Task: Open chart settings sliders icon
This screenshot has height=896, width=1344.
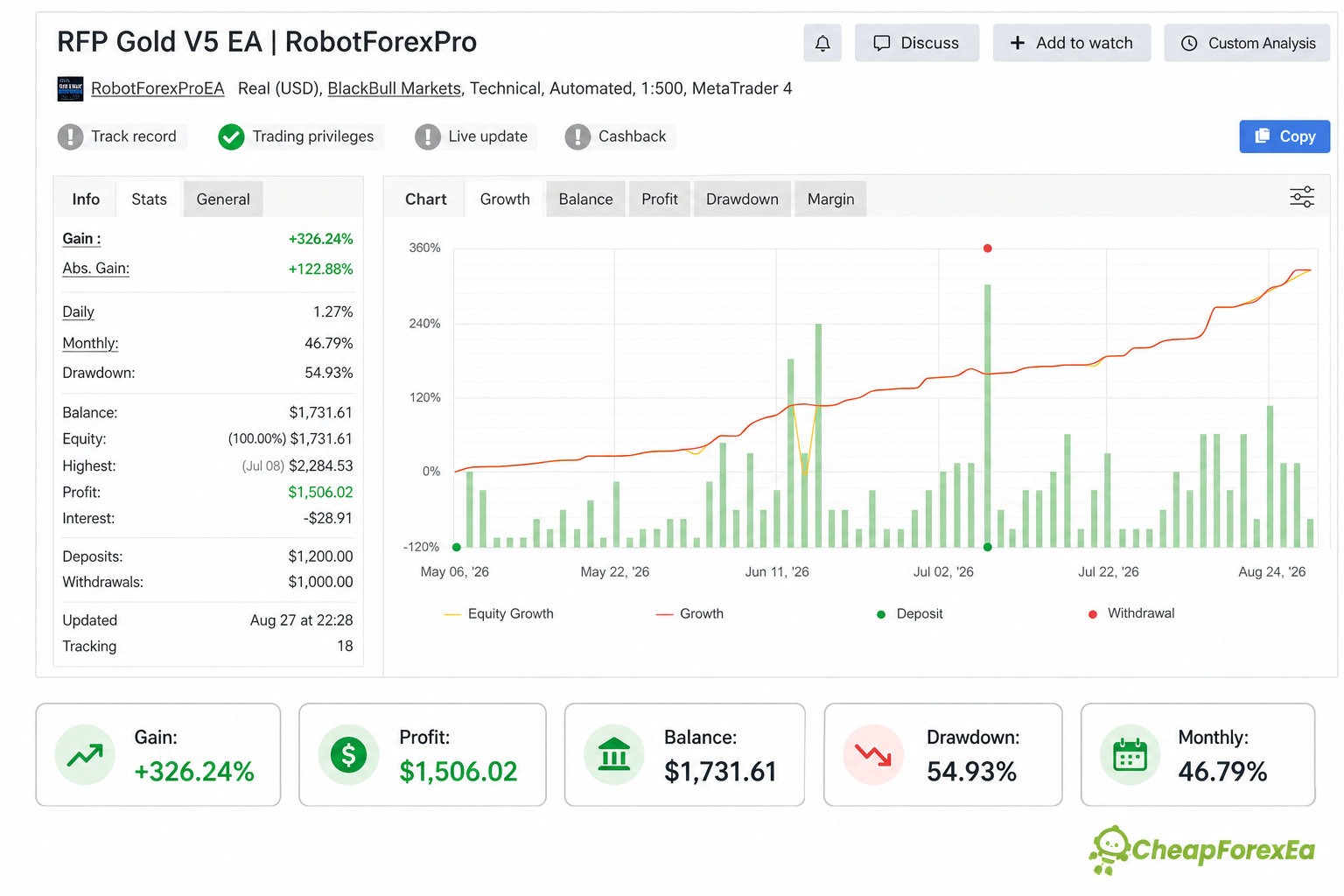Action: (1302, 197)
